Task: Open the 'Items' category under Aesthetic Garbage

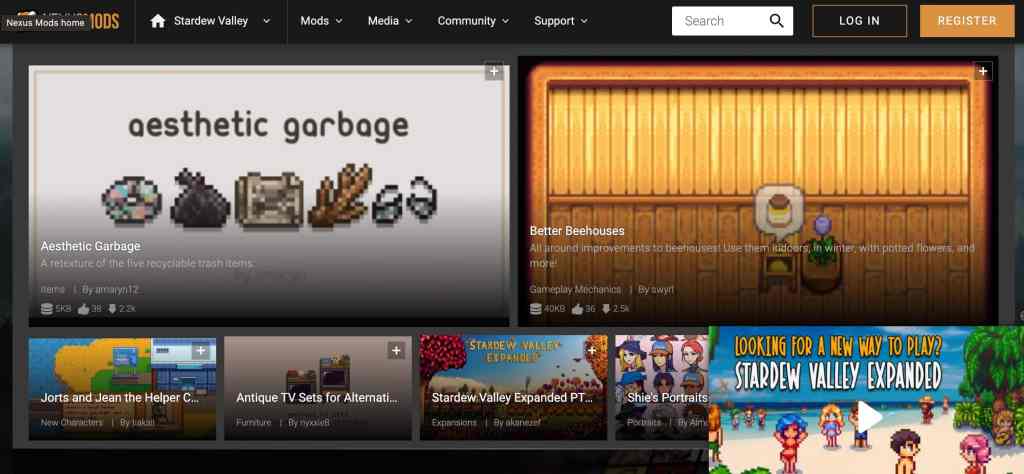Action: pyautogui.click(x=52, y=289)
